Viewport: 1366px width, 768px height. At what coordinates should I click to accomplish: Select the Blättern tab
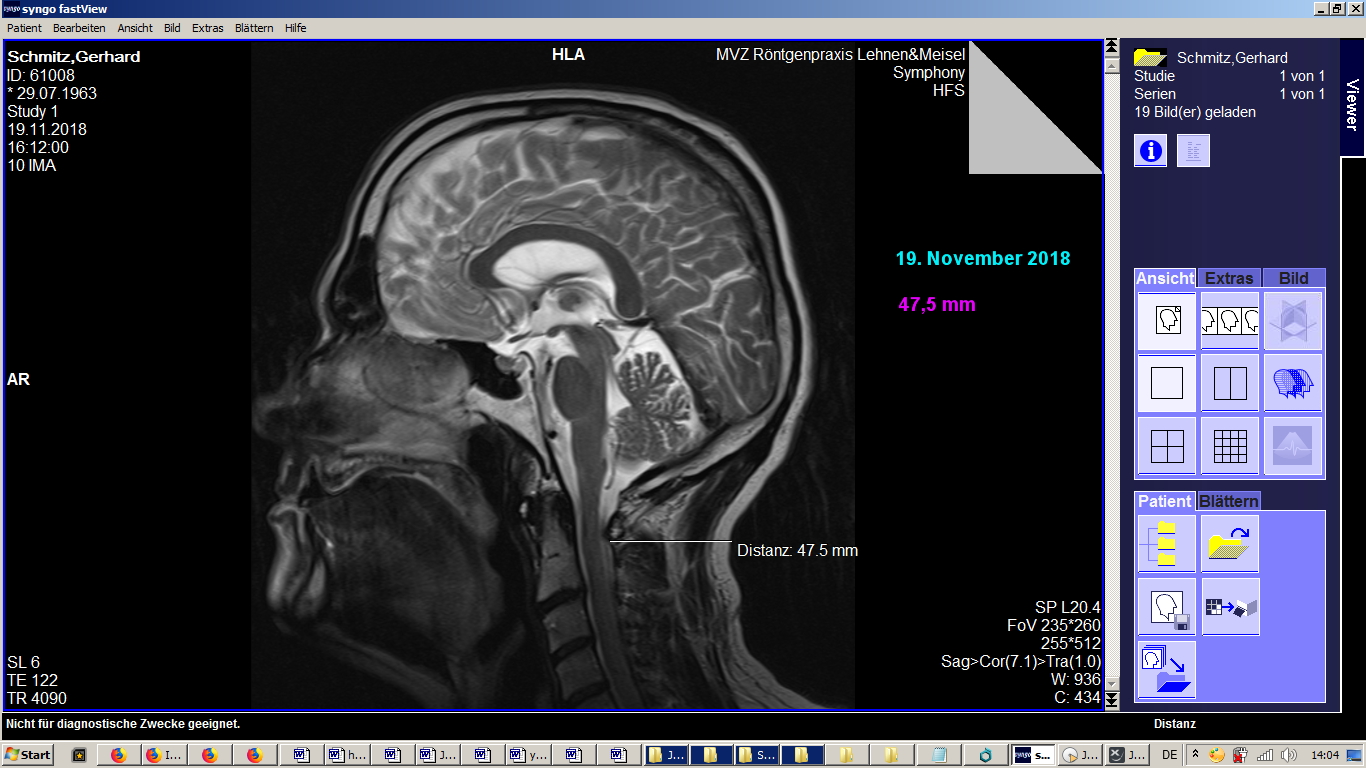1228,501
